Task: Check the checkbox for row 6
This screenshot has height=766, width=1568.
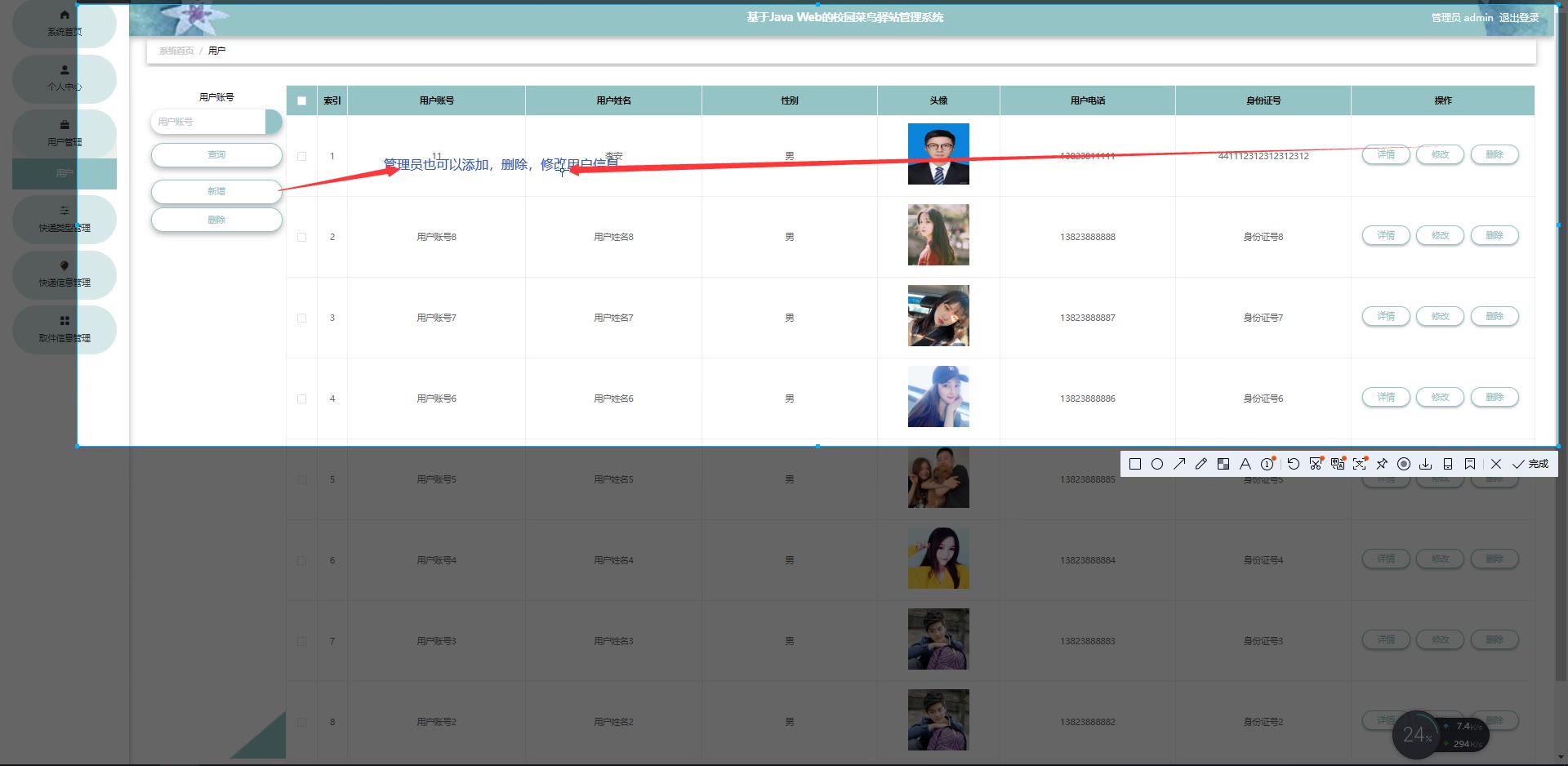Action: [x=302, y=560]
